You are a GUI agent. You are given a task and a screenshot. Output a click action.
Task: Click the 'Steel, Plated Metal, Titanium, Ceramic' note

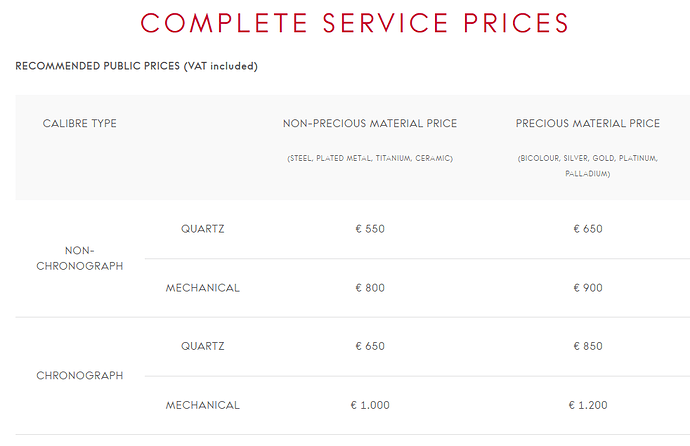[x=370, y=158]
